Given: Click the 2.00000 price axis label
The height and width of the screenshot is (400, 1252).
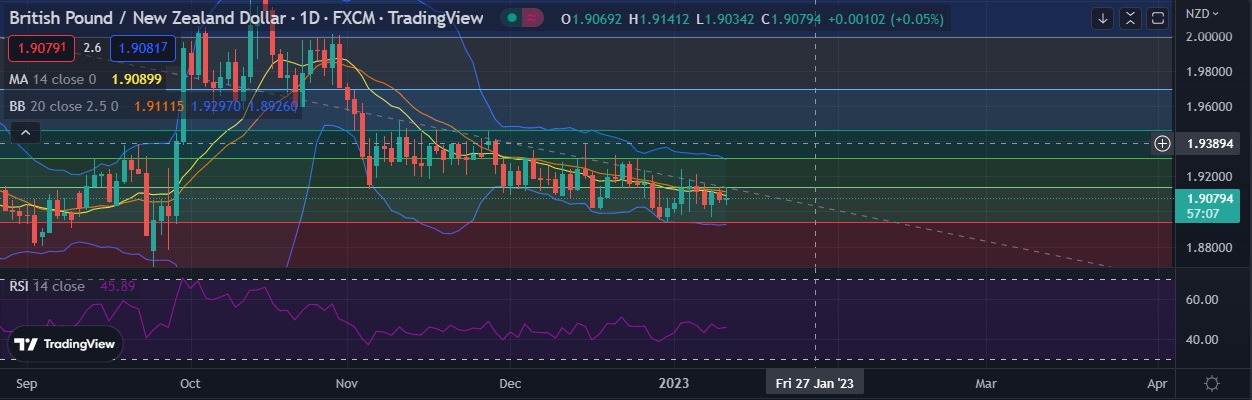Looking at the screenshot, I should [x=1208, y=36].
